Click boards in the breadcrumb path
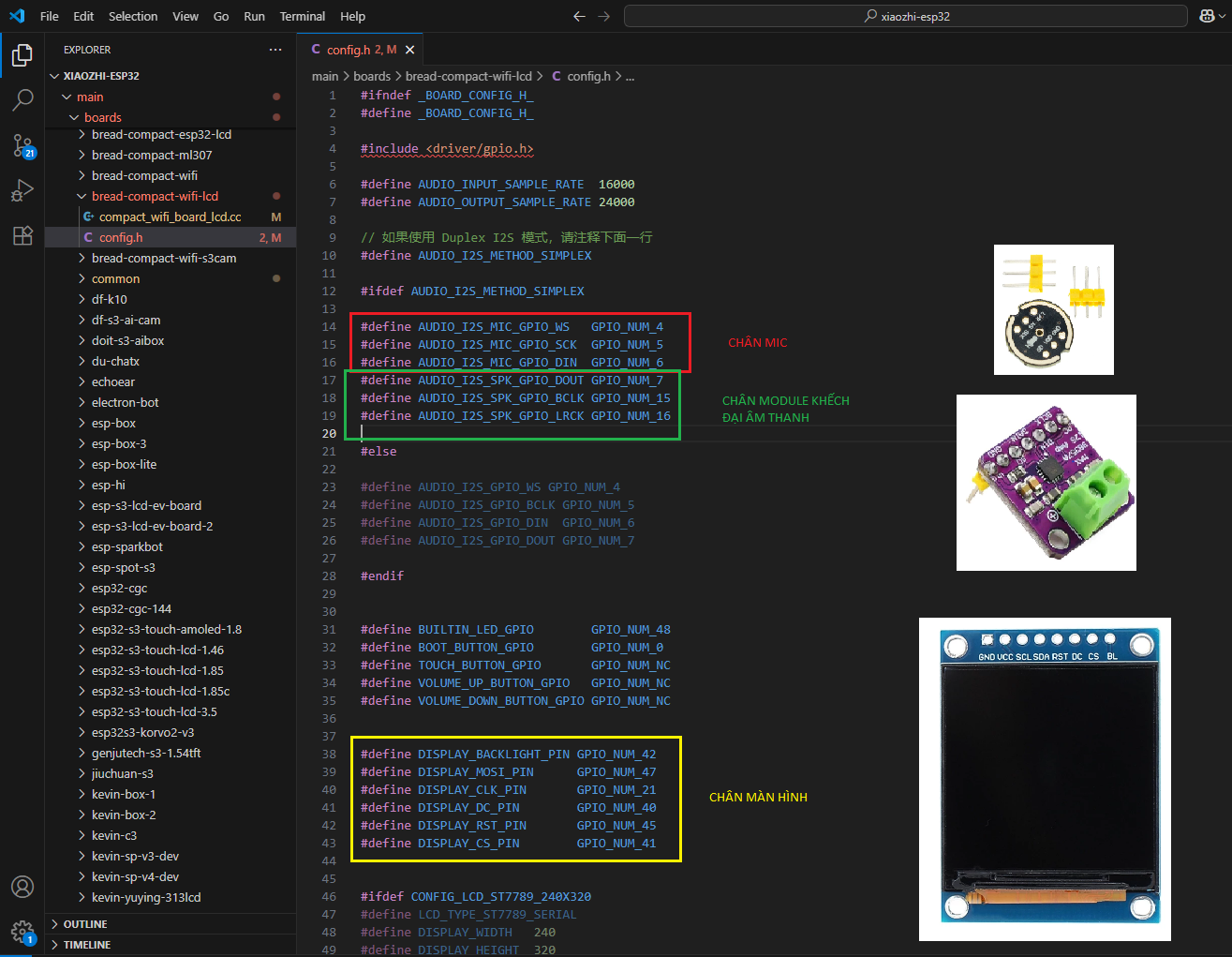Viewport: 1232px width, 957px height. coord(371,76)
